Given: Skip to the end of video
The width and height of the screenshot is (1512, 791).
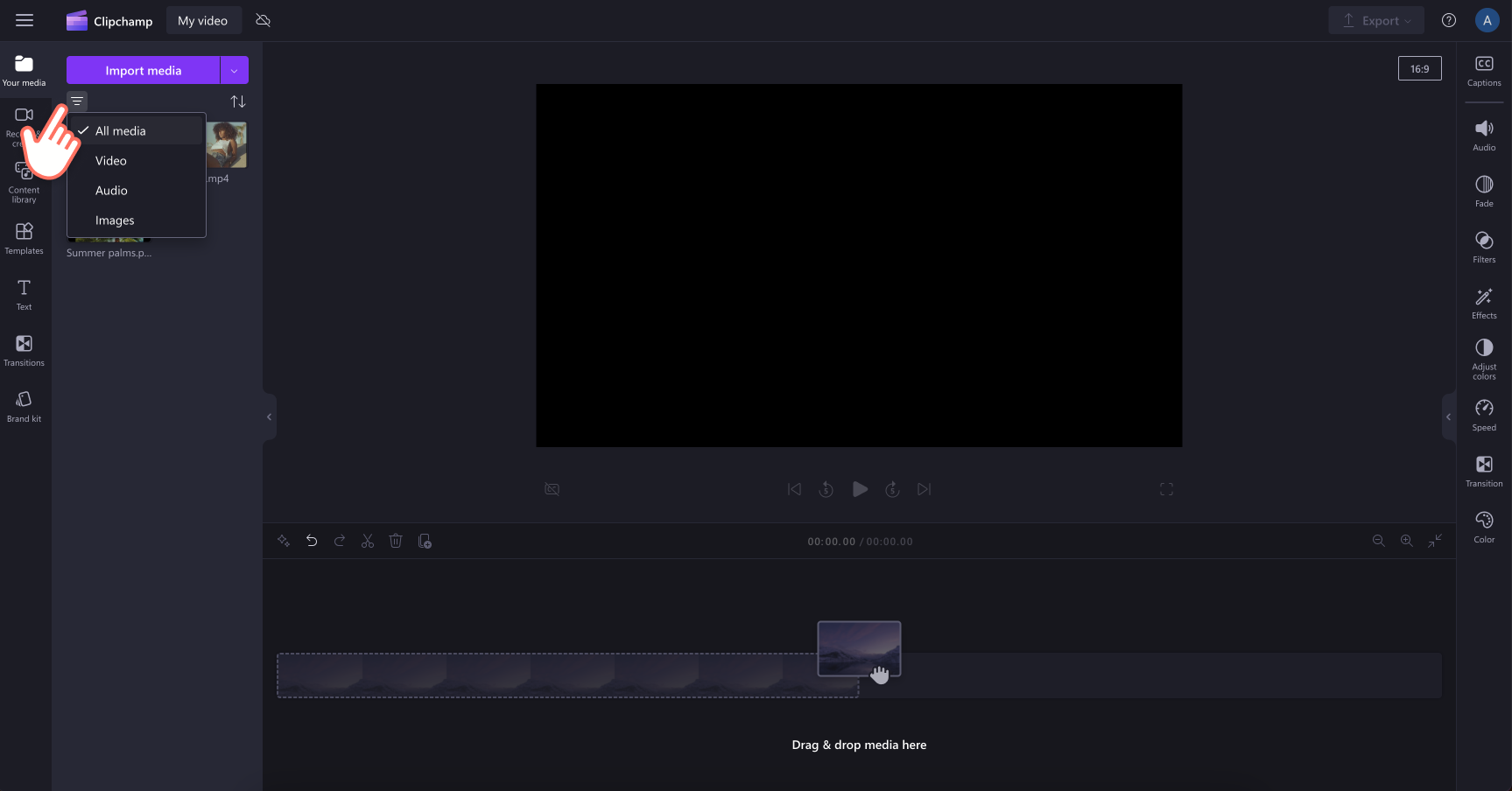Looking at the screenshot, I should tap(924, 489).
